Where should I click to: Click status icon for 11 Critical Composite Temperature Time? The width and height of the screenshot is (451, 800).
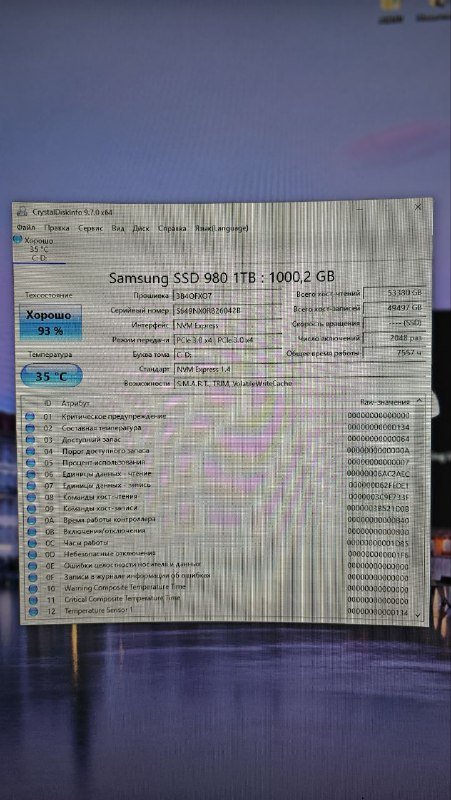pos(34,600)
